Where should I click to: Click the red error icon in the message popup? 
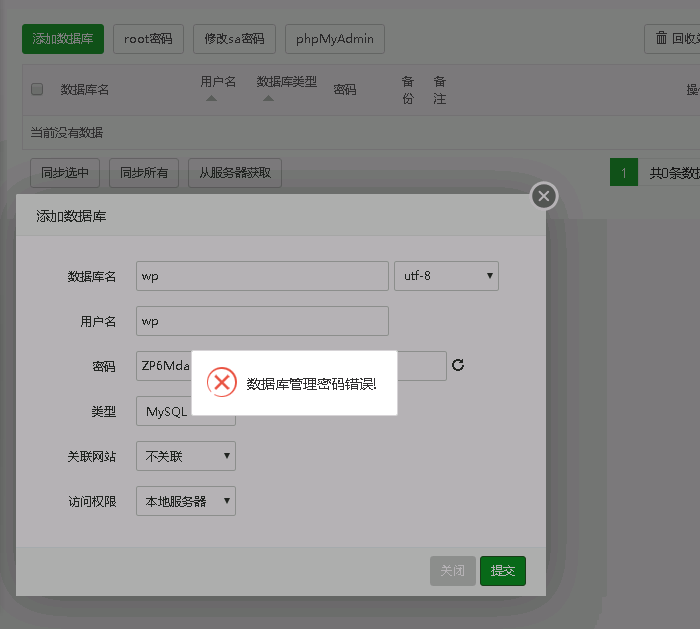click(x=221, y=382)
